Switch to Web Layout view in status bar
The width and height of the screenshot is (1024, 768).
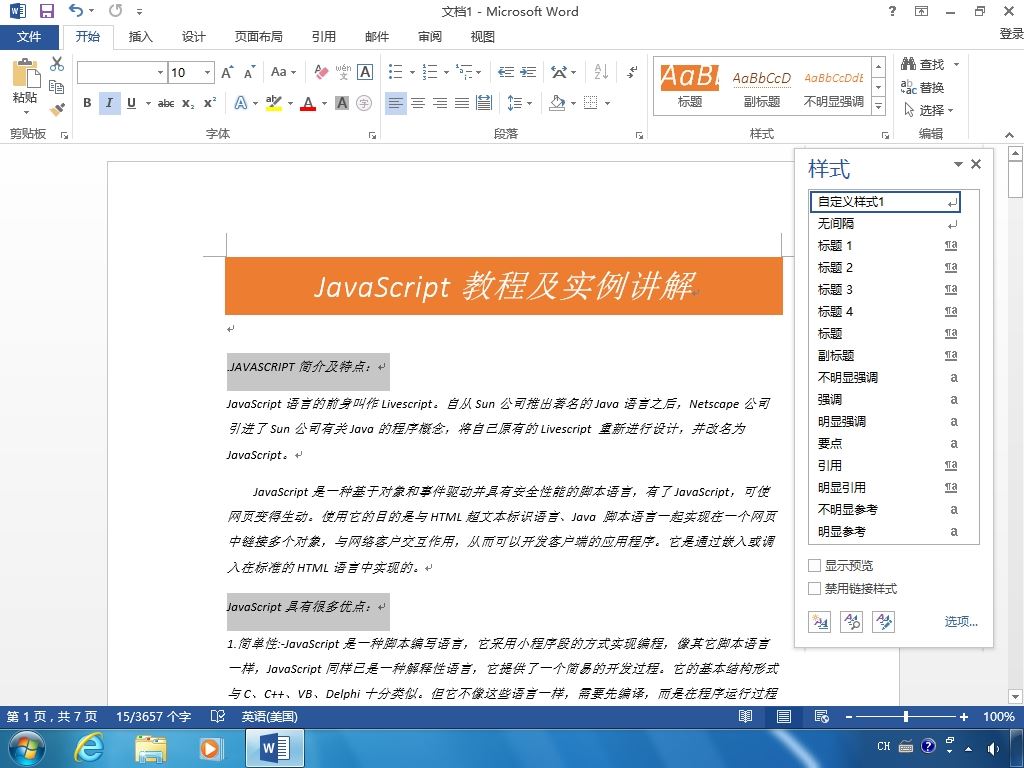[822, 716]
